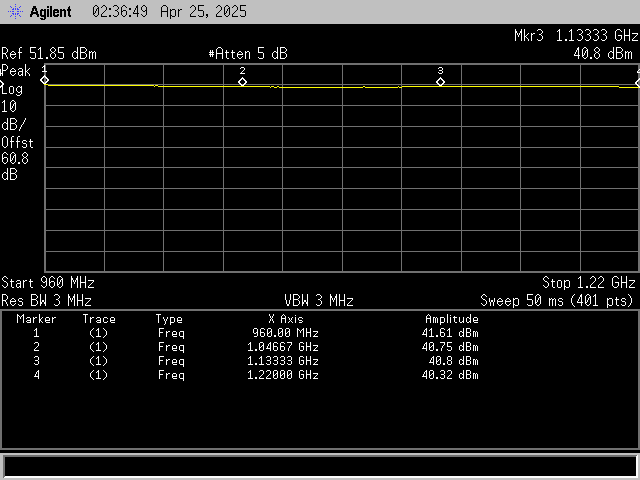Select marker 2 diamond on the trace

pyautogui.click(x=242, y=82)
